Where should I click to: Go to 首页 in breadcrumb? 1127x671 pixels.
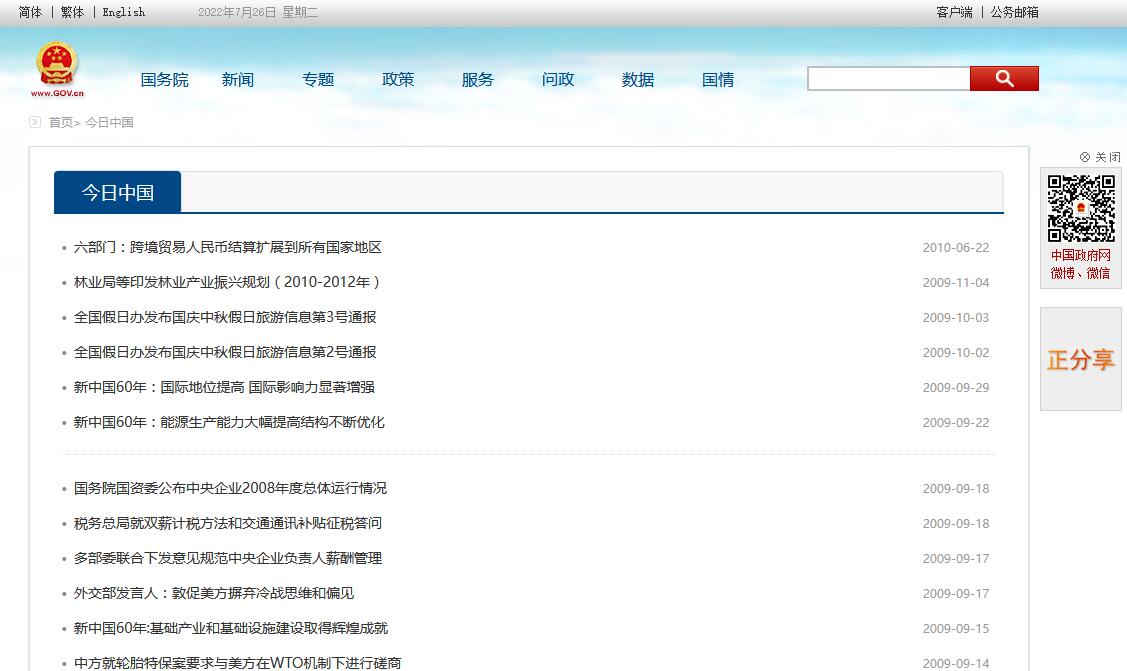60,122
